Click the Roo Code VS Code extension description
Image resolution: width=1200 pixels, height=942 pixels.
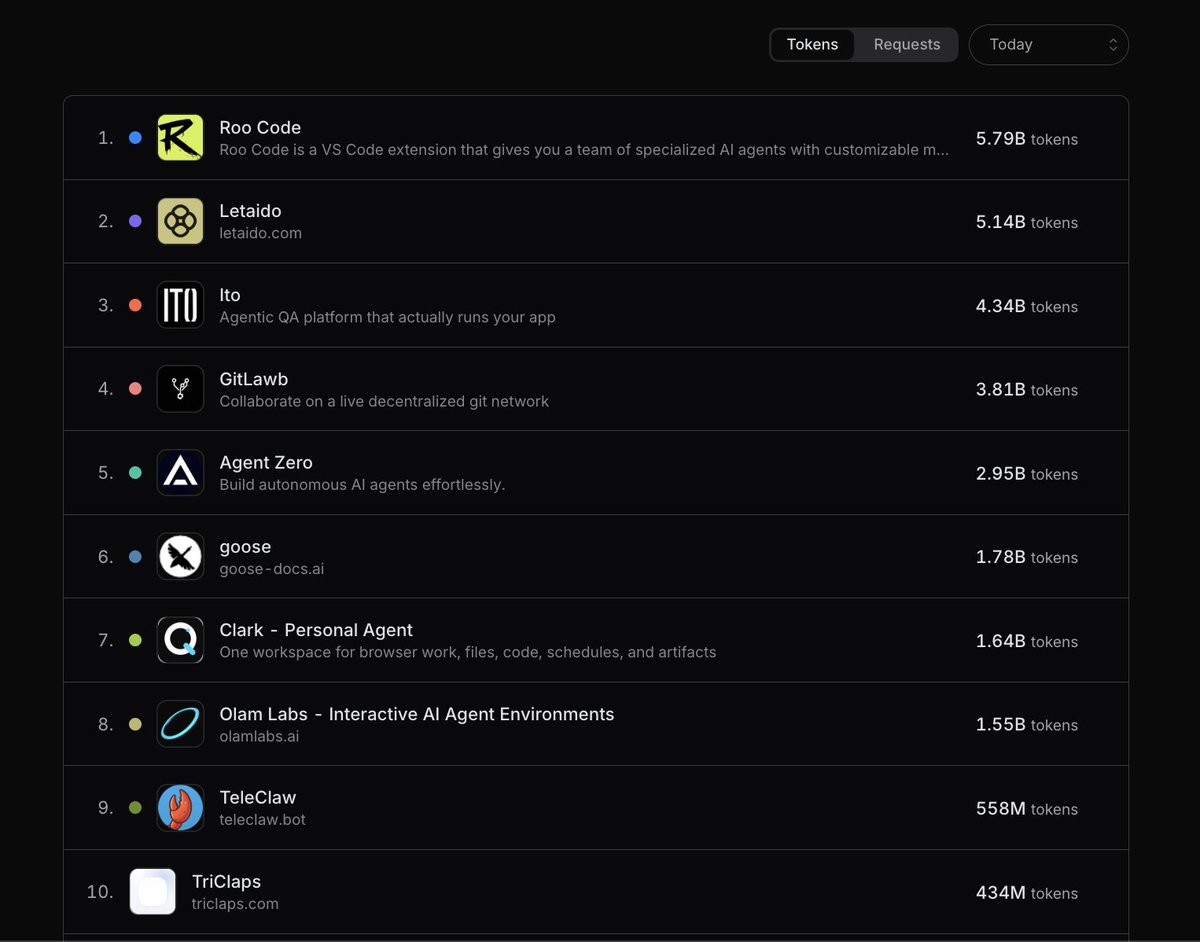pos(584,150)
